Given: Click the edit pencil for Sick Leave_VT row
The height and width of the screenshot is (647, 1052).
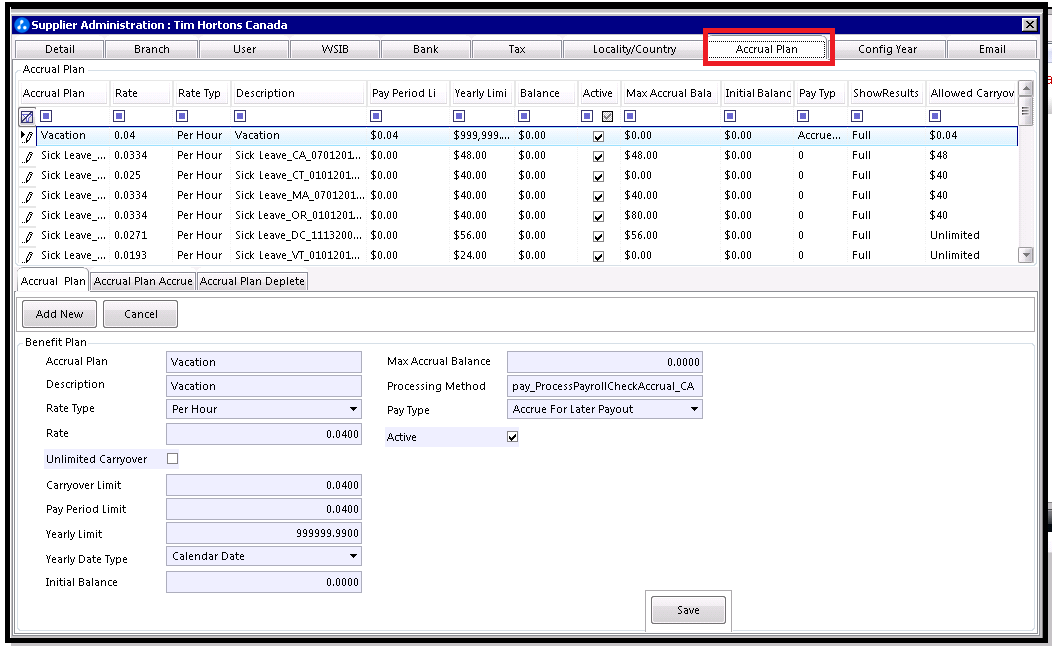Looking at the screenshot, I should tap(28, 257).
